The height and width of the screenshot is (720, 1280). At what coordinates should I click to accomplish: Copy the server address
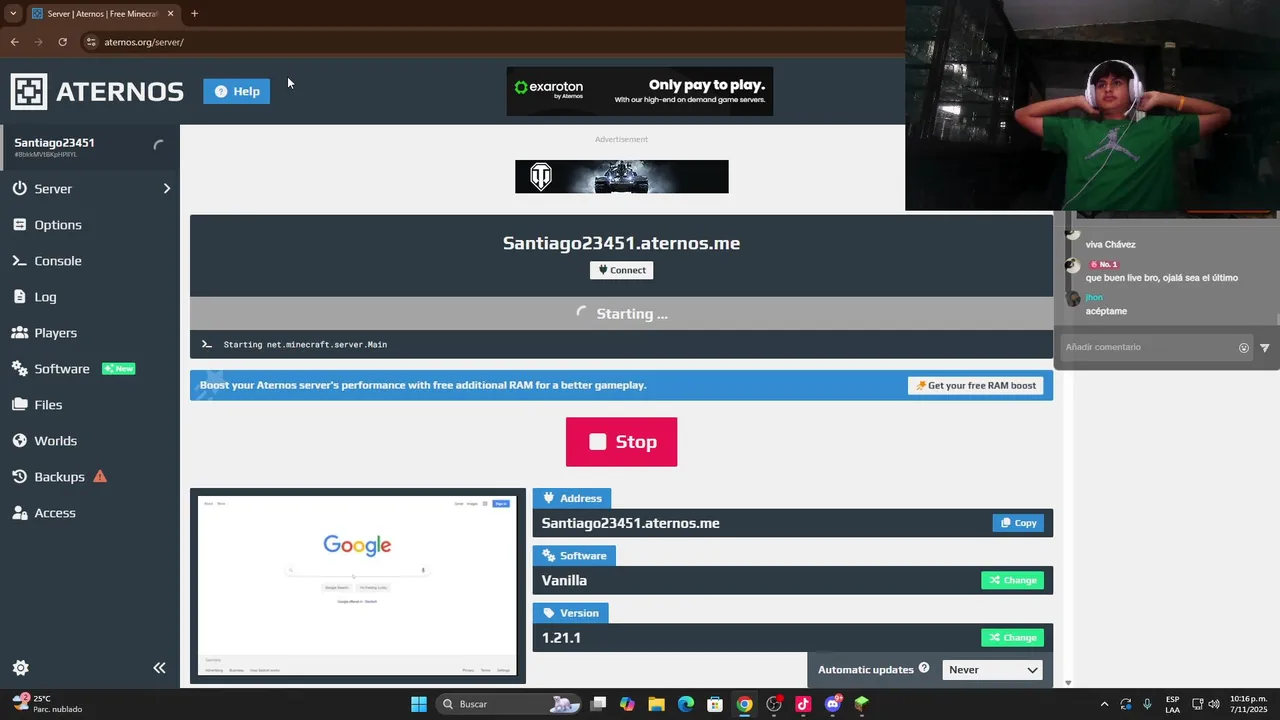click(x=1018, y=523)
